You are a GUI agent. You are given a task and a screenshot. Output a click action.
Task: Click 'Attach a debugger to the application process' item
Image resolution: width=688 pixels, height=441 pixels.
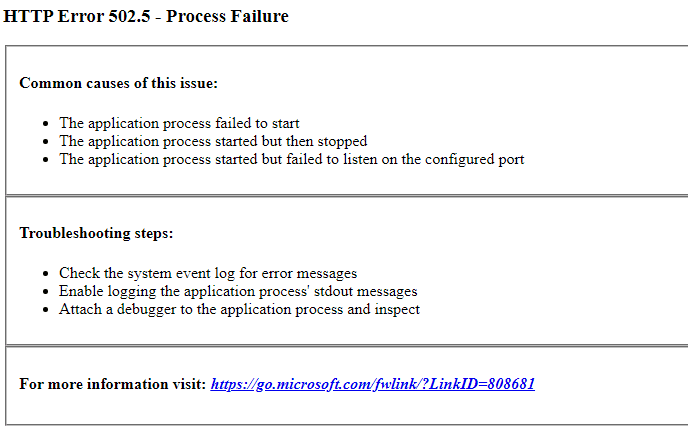click(x=240, y=309)
